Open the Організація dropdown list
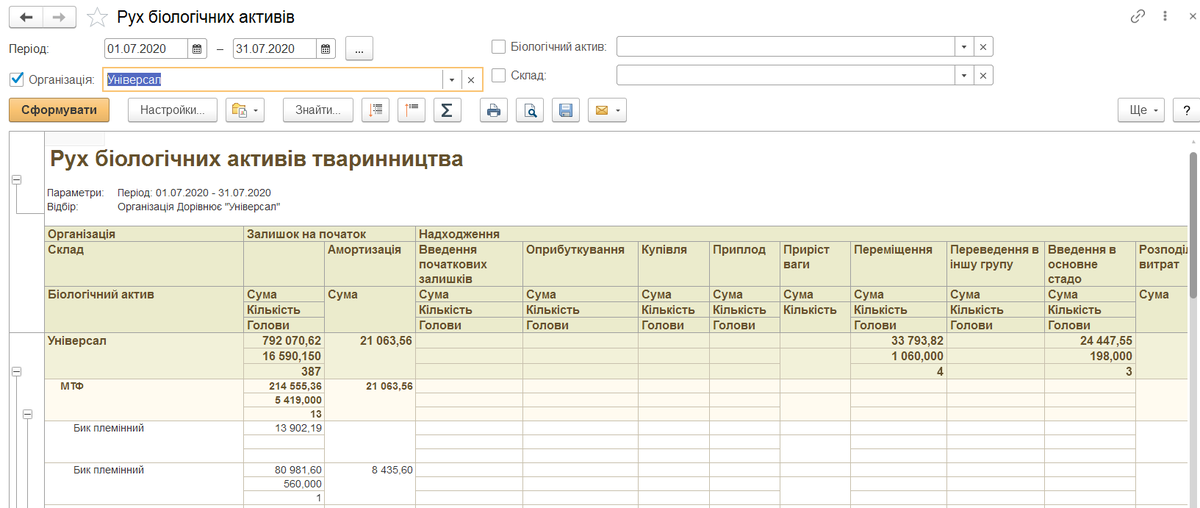Image resolution: width=1200 pixels, height=508 pixels. tap(452, 79)
